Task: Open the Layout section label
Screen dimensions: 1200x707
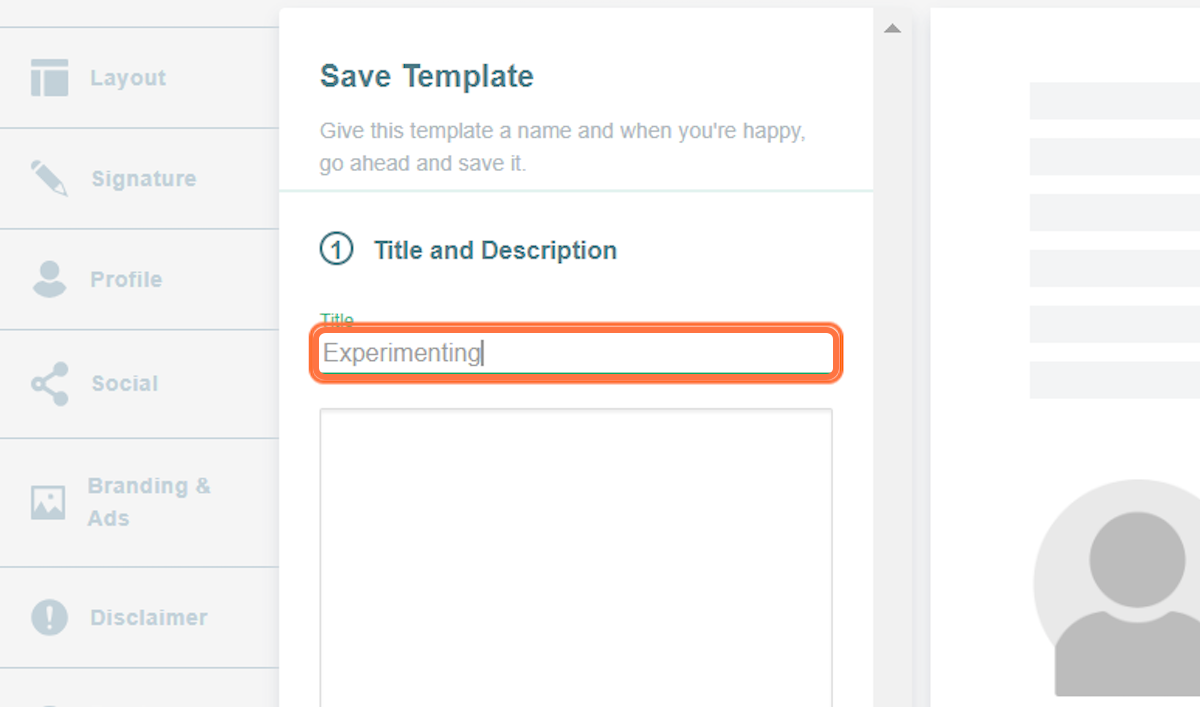Action: (x=128, y=78)
